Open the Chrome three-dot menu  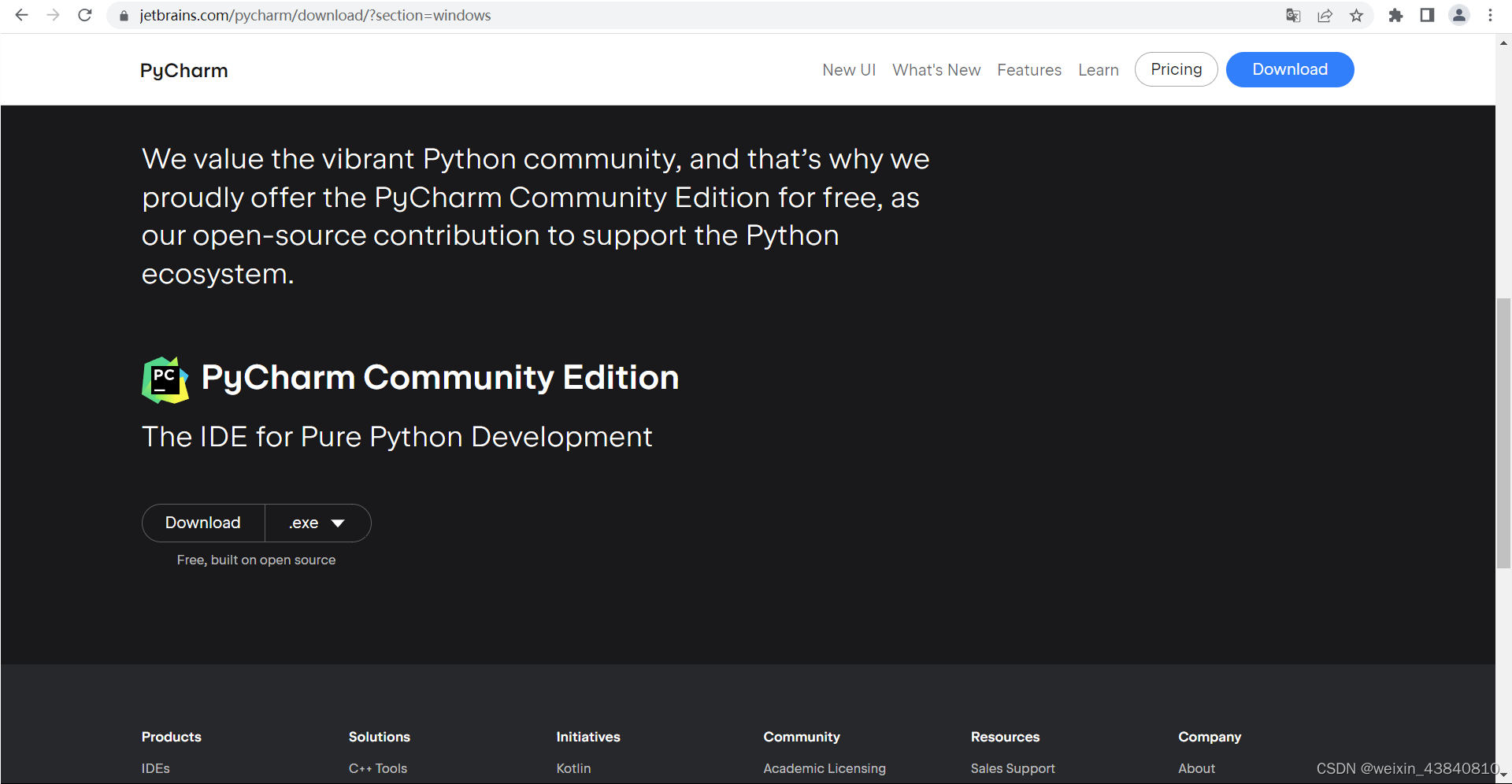point(1490,15)
